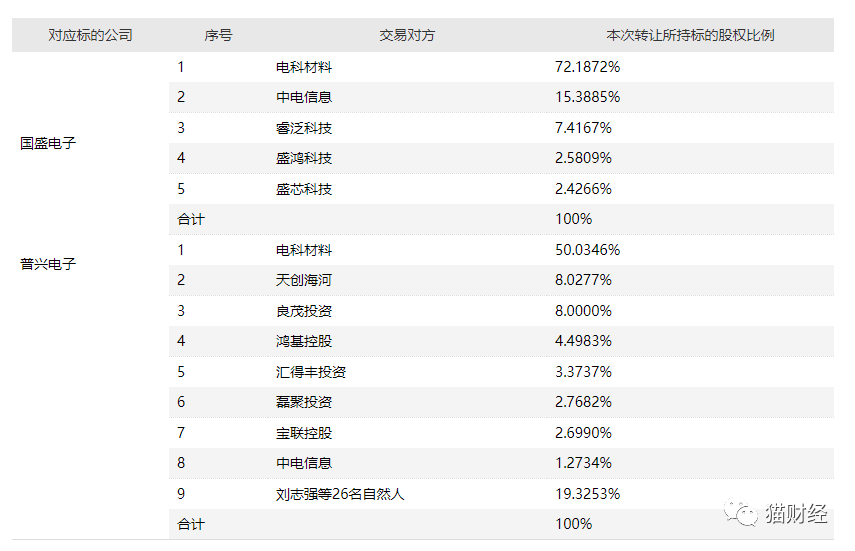
Task: Click the 磊聚投资 counterparty cell
Action: (x=304, y=402)
